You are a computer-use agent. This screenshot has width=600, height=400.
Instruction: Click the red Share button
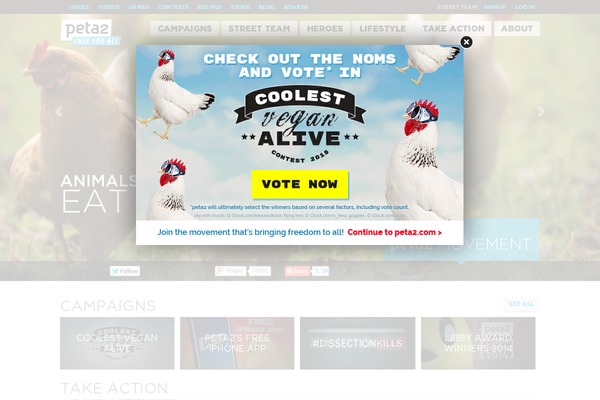(297, 271)
